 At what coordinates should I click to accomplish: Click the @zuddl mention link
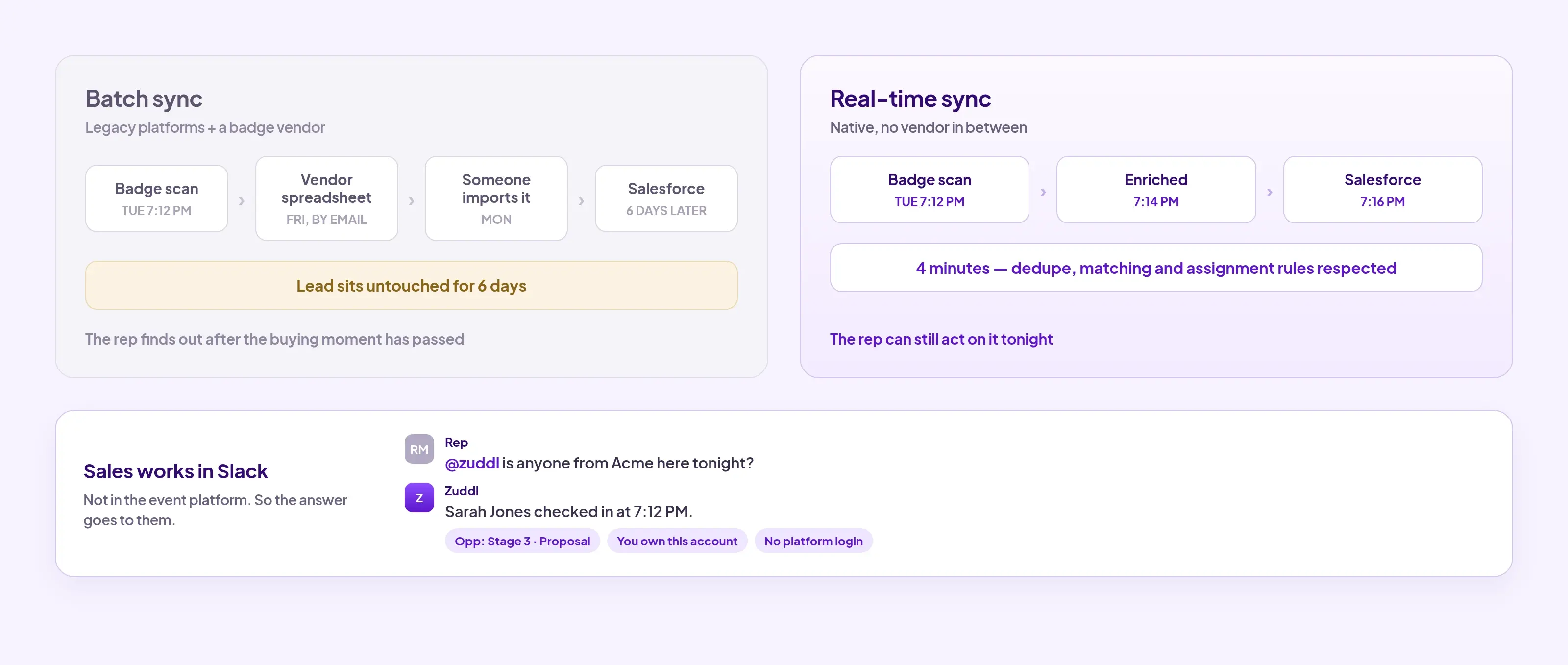472,463
